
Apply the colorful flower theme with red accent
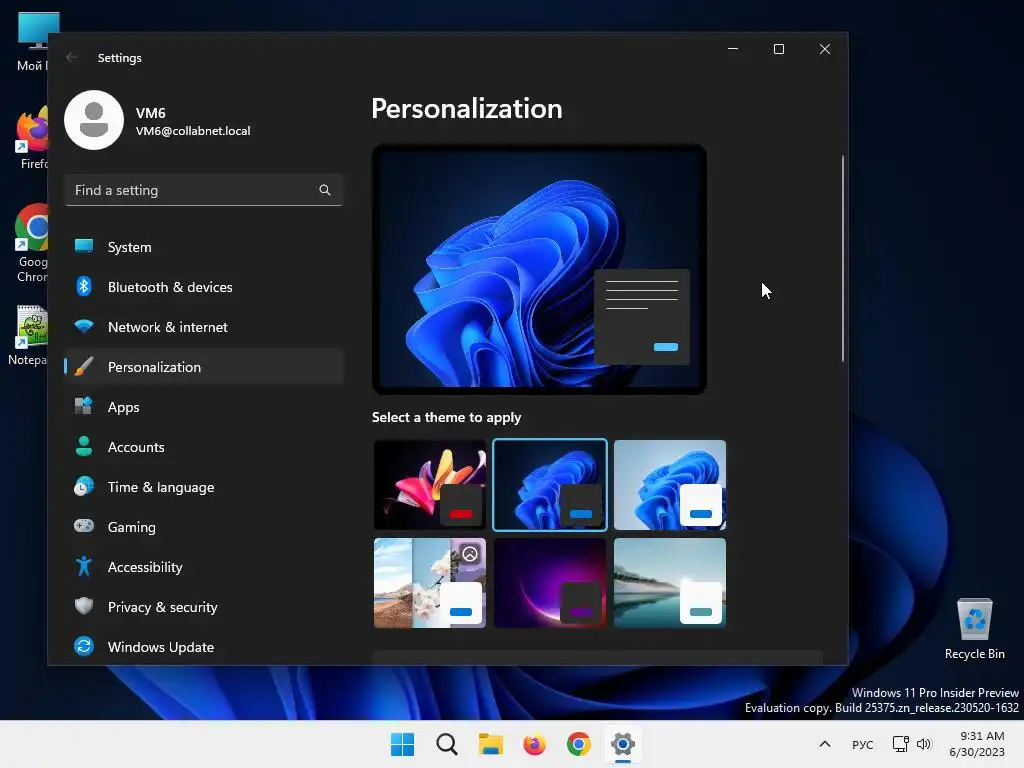point(430,485)
